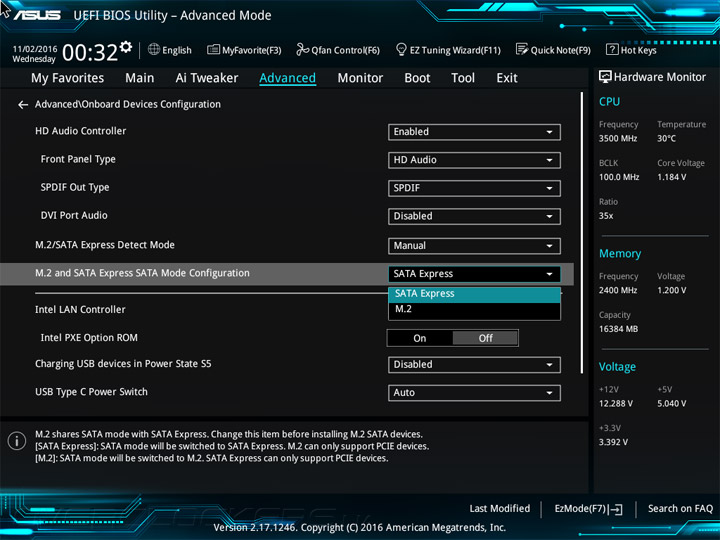Switch to Ai Tweaker tab
The width and height of the screenshot is (720, 540).
(207, 78)
